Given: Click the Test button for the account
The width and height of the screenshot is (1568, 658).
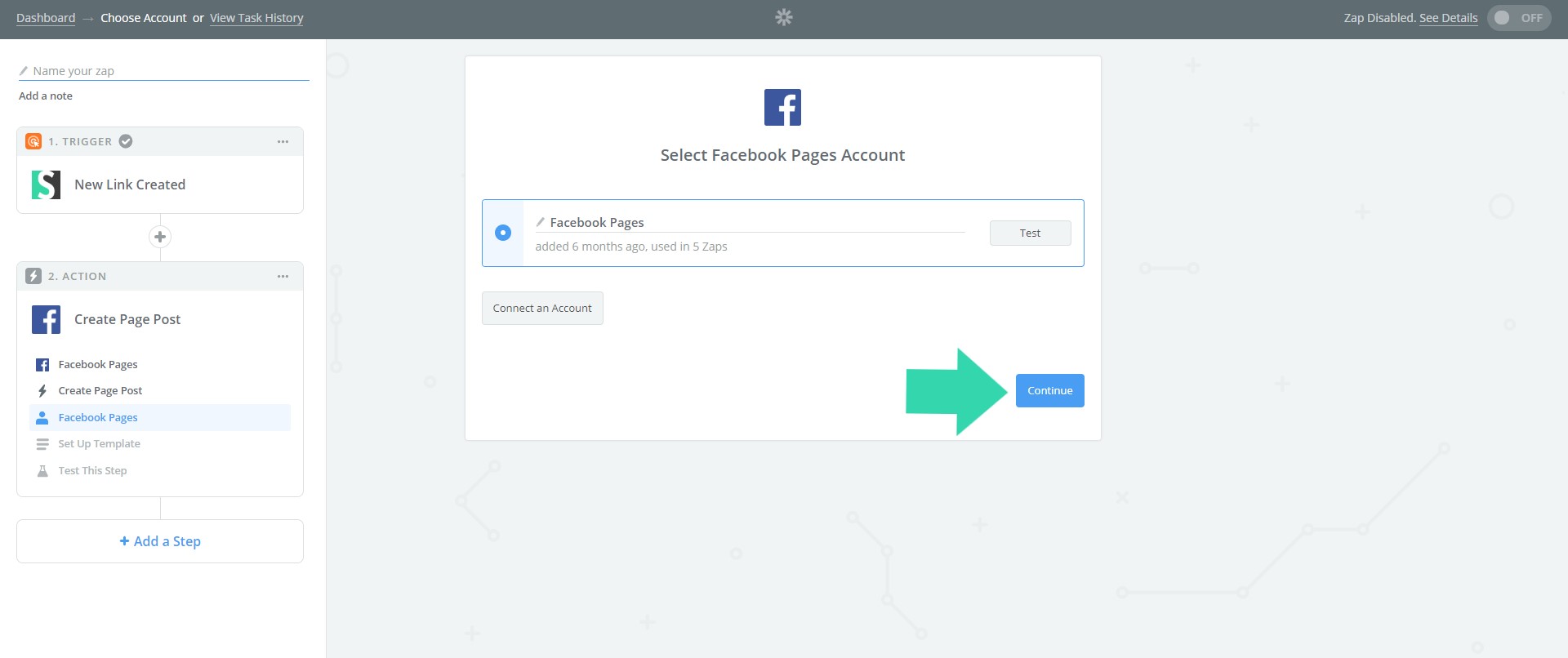Looking at the screenshot, I should point(1030,233).
